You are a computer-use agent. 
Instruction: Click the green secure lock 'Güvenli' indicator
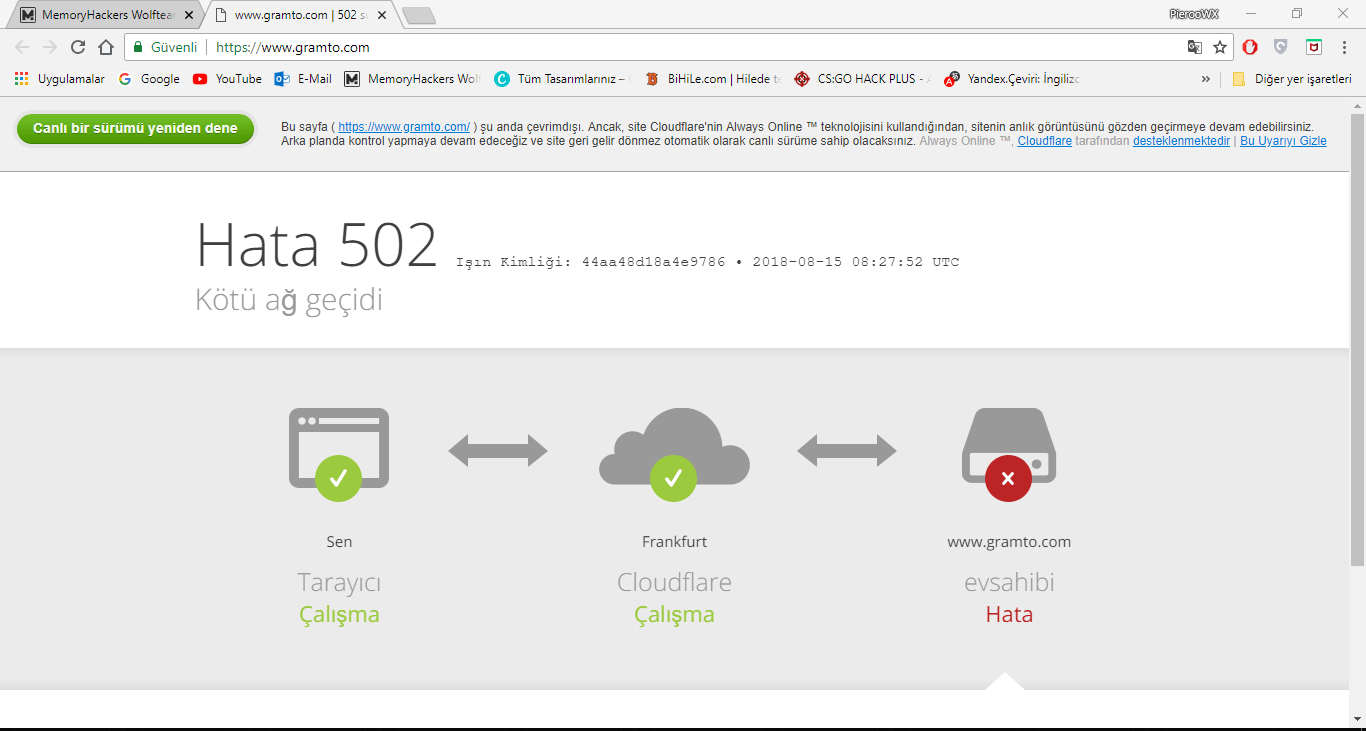166,47
